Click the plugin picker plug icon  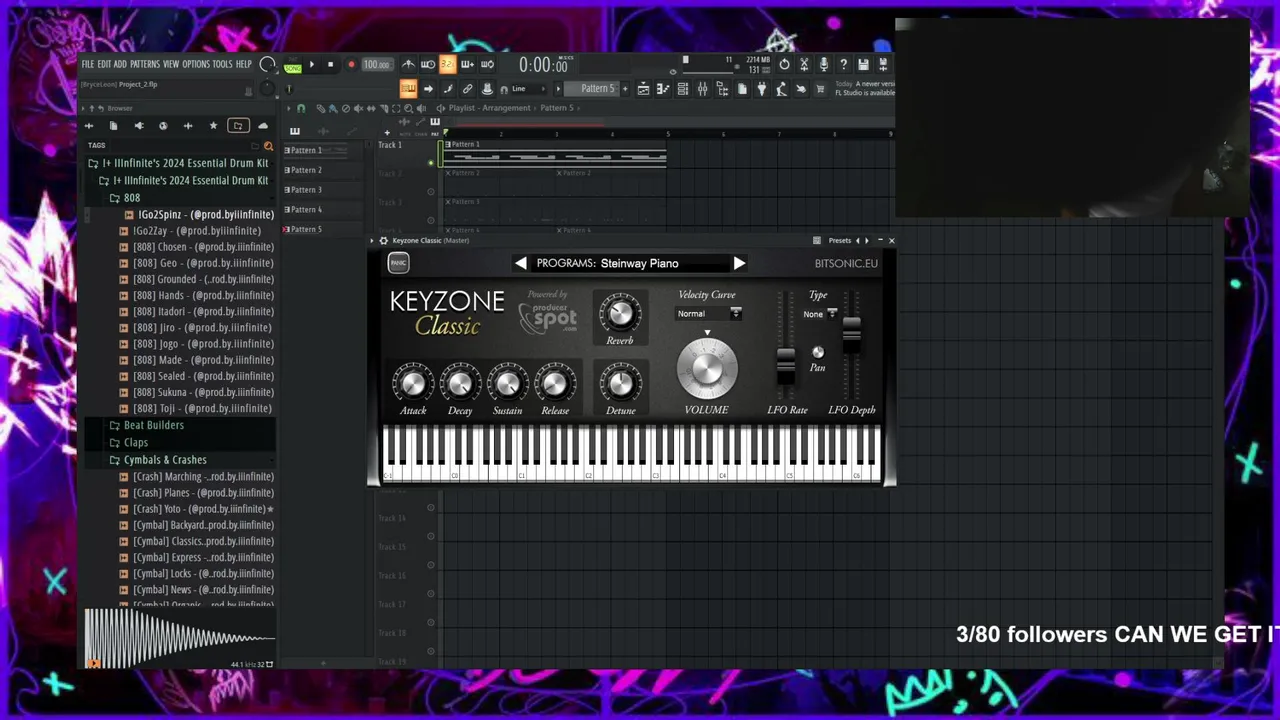tap(761, 89)
